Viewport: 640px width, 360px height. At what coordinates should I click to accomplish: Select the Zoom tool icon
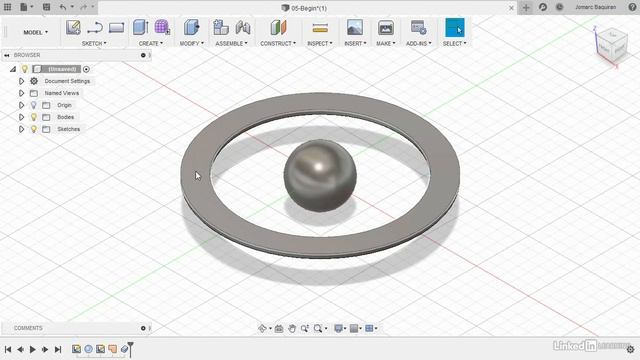tap(304, 328)
